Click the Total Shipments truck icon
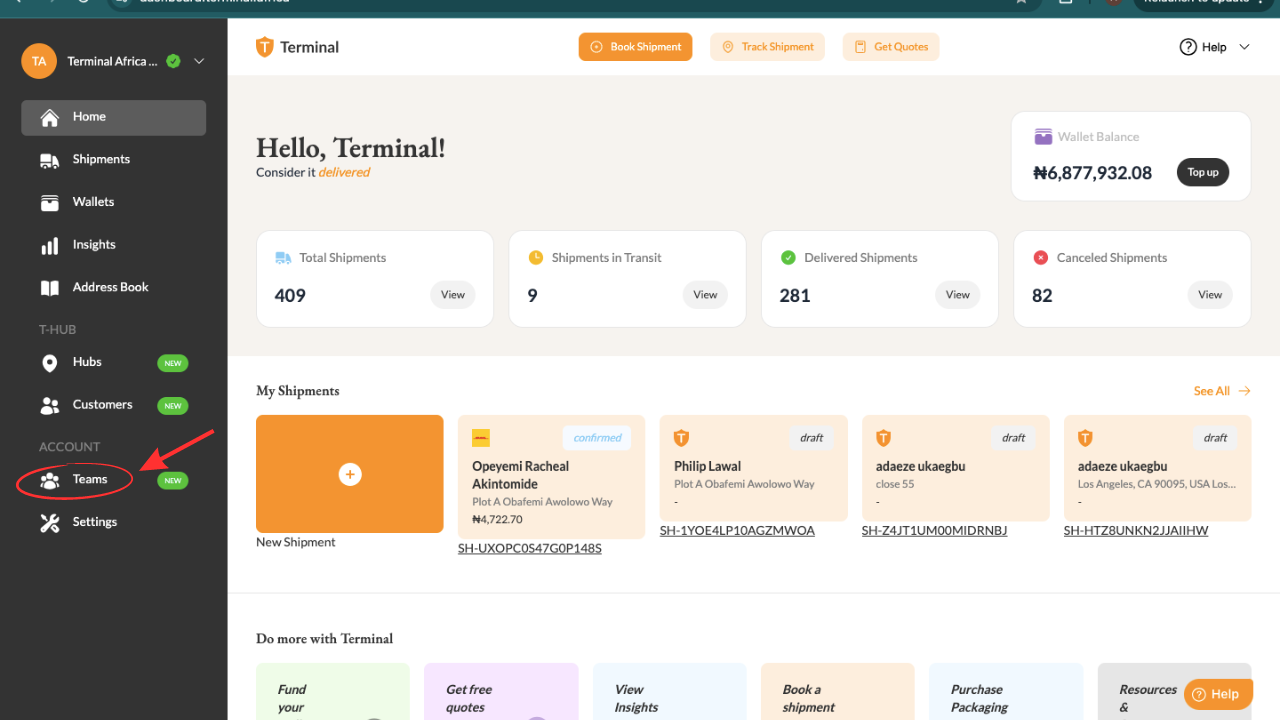The width and height of the screenshot is (1280, 720). pyautogui.click(x=283, y=258)
